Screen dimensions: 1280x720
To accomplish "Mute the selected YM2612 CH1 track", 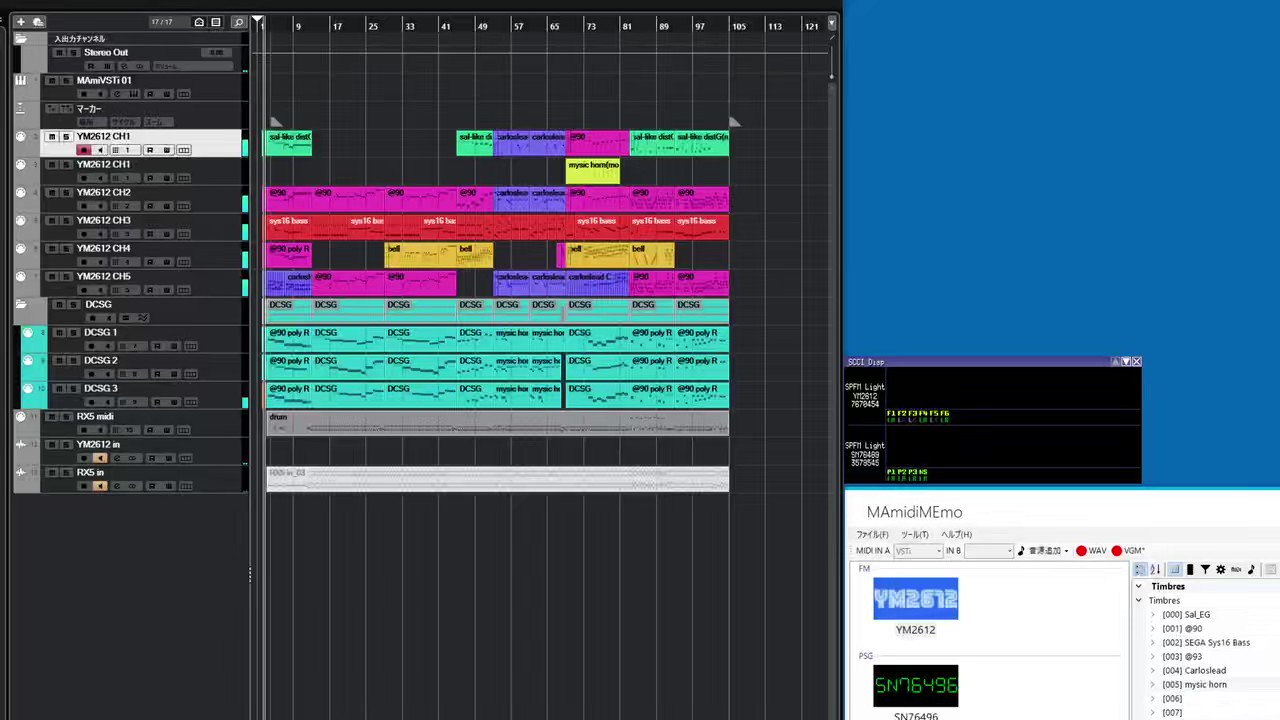I will pos(52,136).
